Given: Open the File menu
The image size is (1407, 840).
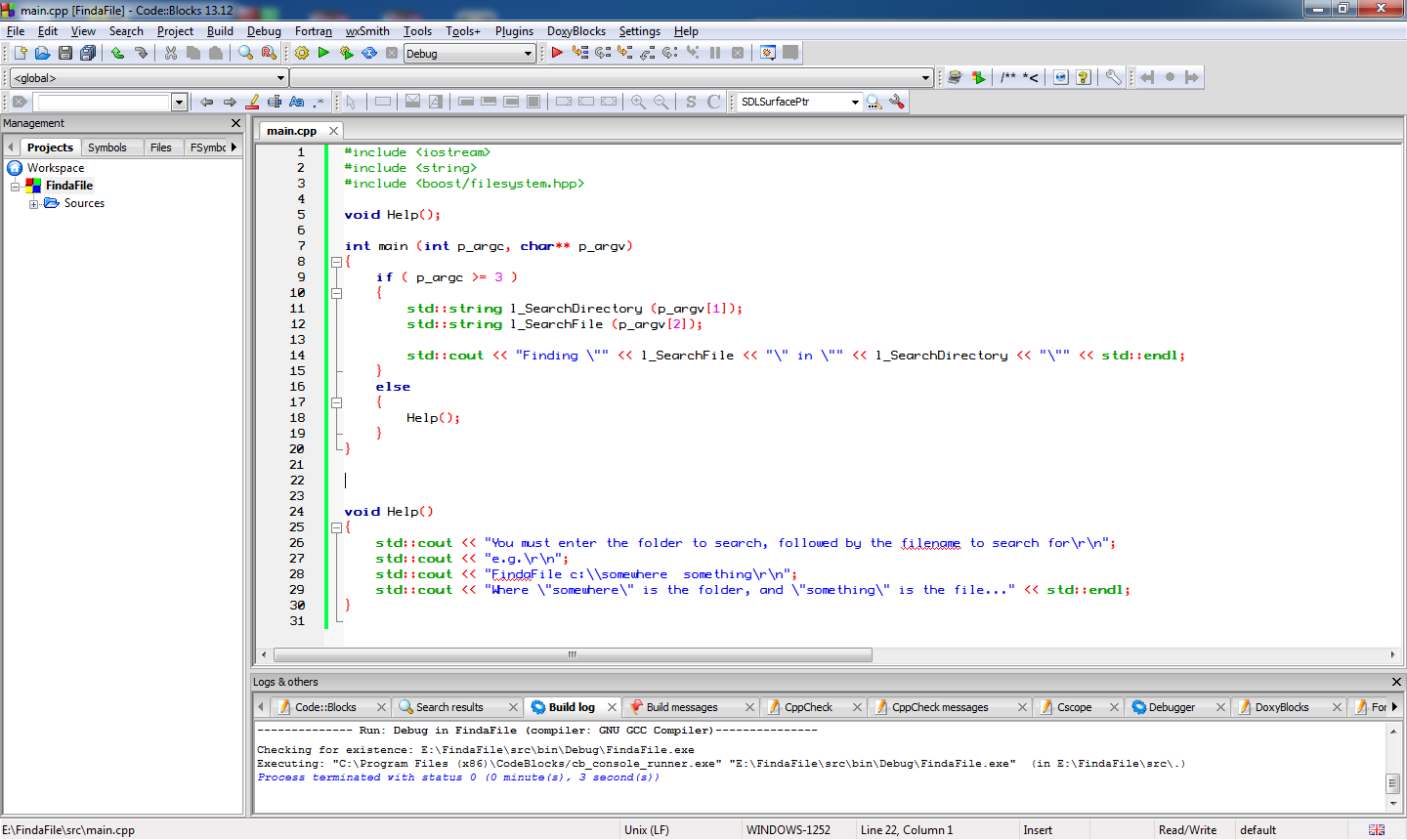Looking at the screenshot, I should [x=16, y=31].
